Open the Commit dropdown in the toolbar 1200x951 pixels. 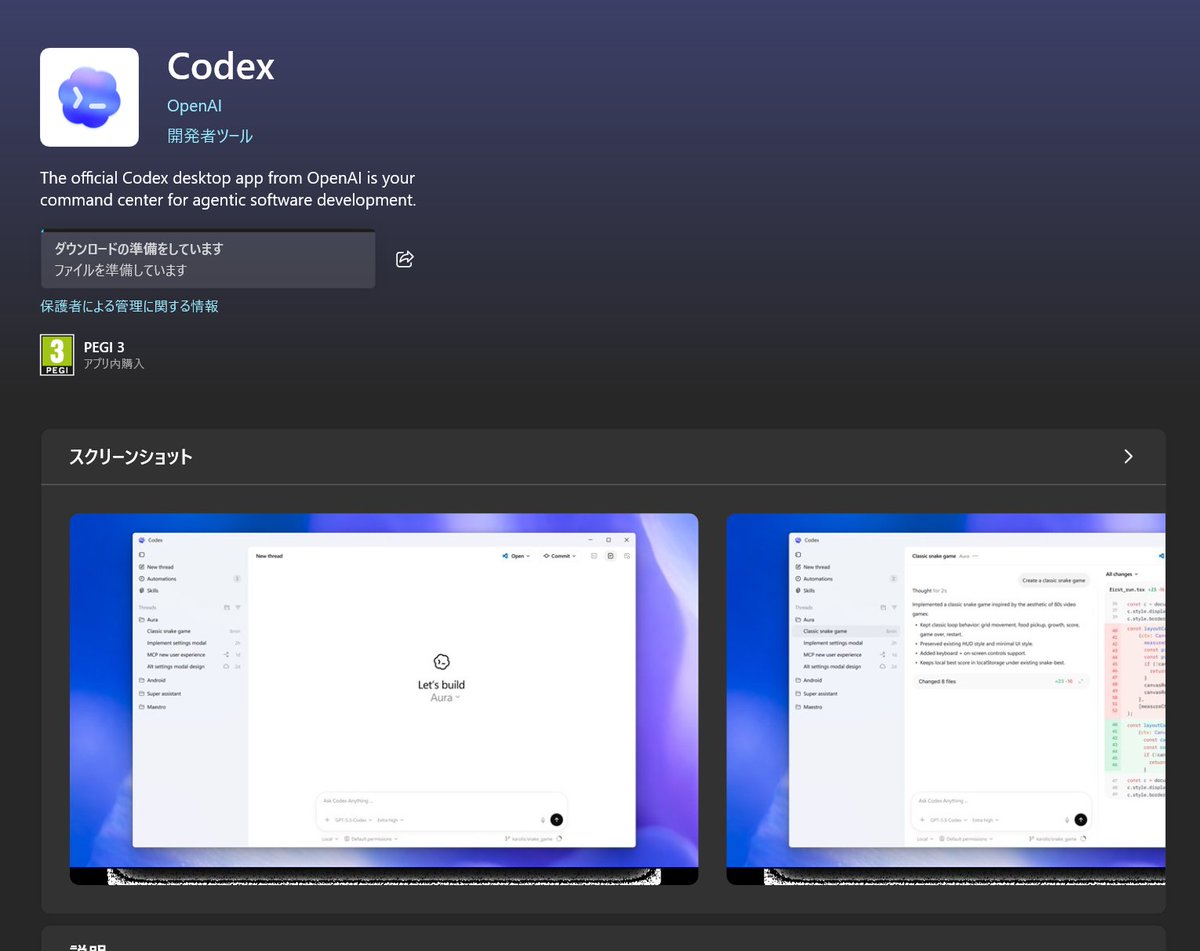coord(561,555)
